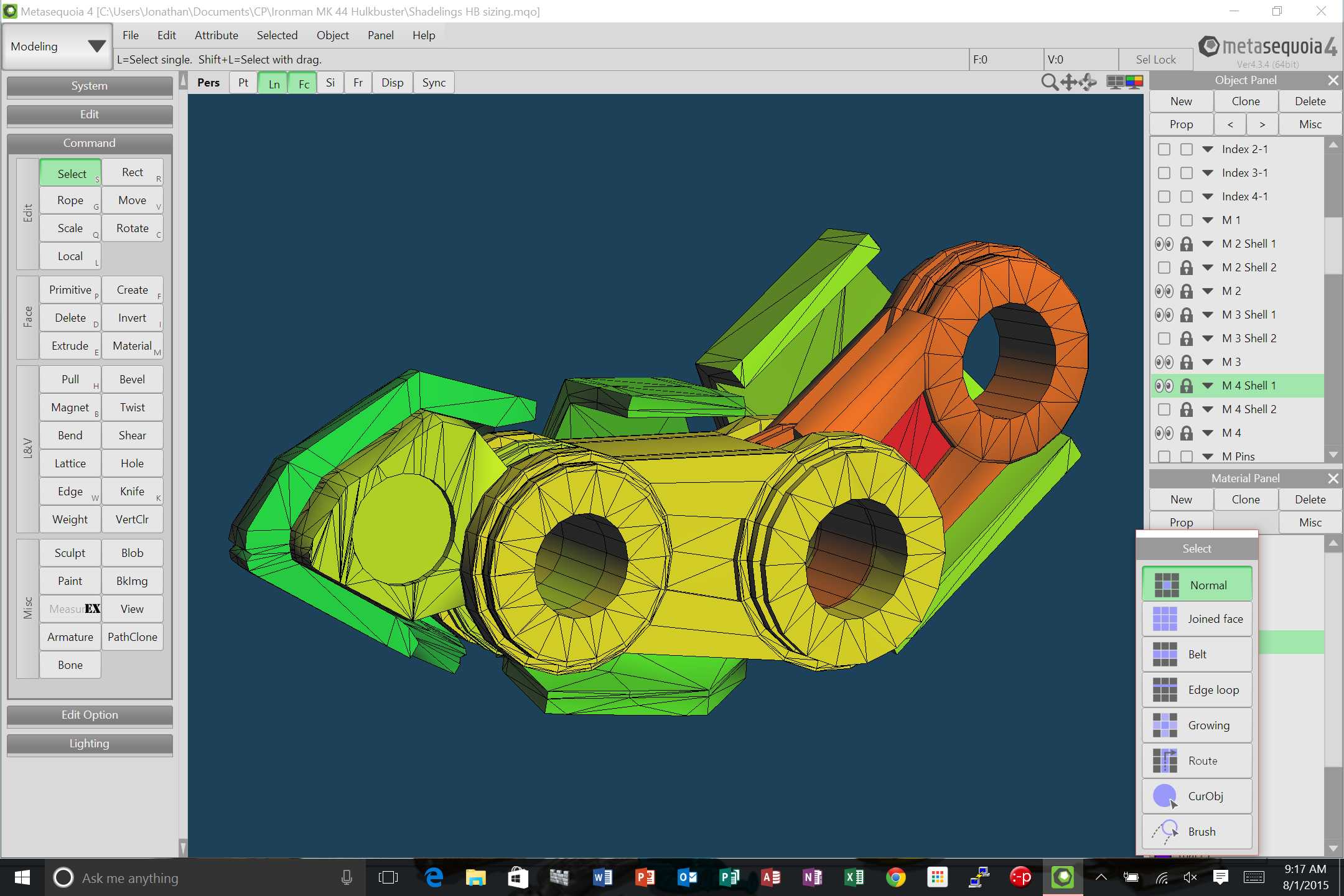Viewport: 1344px width, 896px height.
Task: Show Index 4-1 object visibility checkbox
Action: 1164,197
